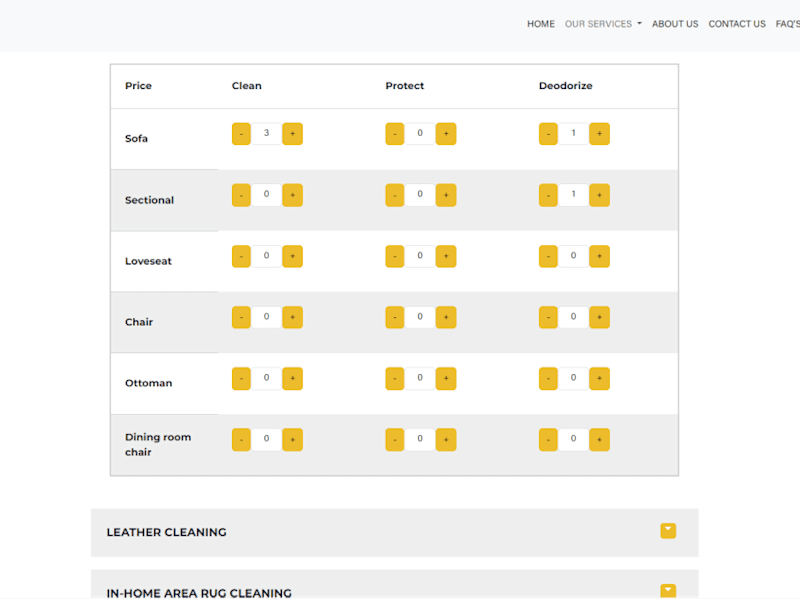The height and width of the screenshot is (600, 800).
Task: Increment Chair Deodorize count
Action: click(x=599, y=317)
